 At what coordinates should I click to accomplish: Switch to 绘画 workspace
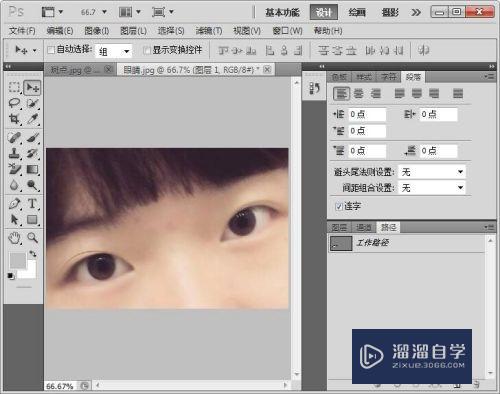click(357, 13)
